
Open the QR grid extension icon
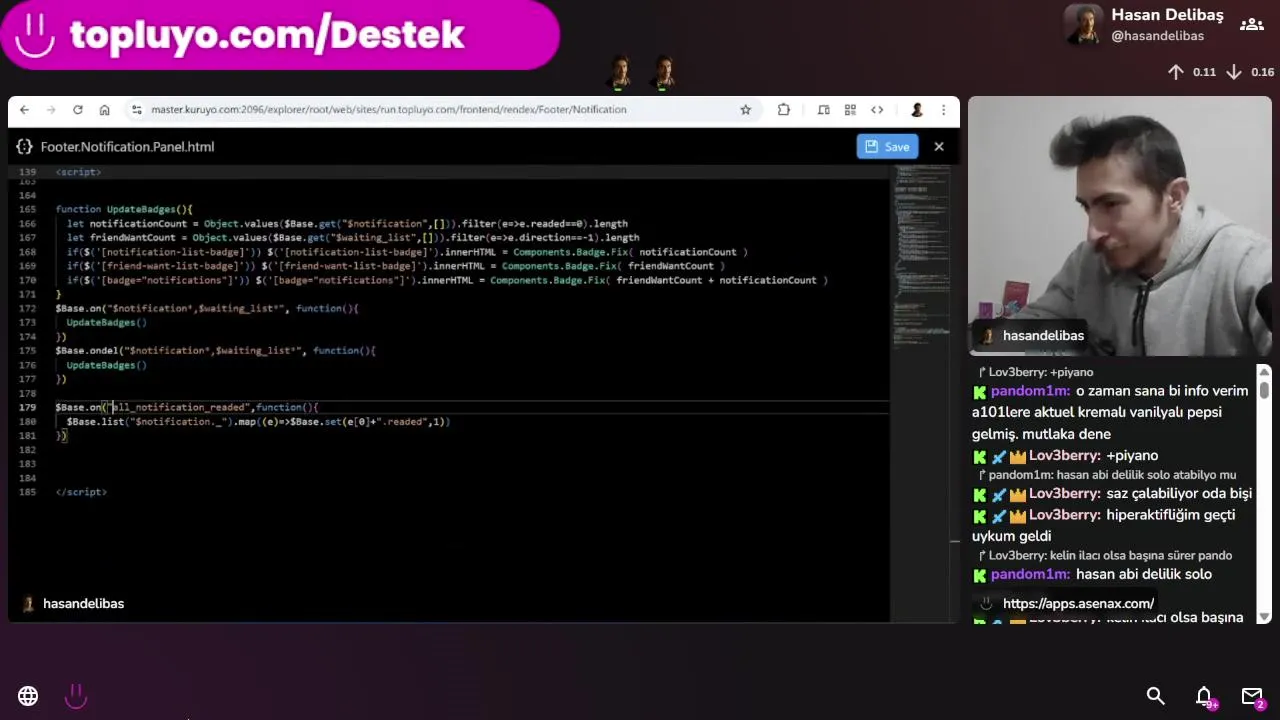[x=850, y=110]
